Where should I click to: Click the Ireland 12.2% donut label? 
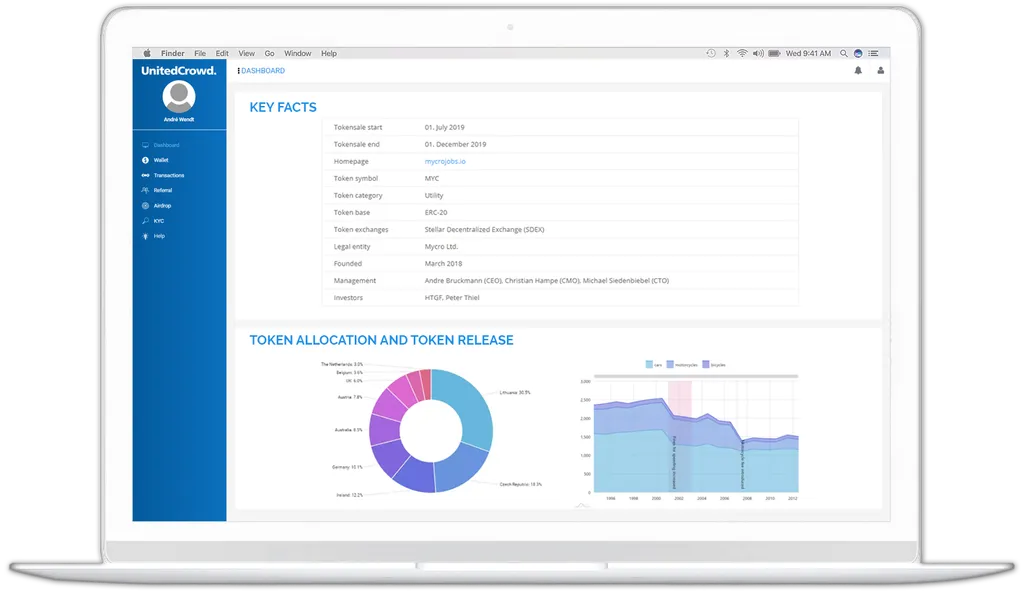coord(349,495)
